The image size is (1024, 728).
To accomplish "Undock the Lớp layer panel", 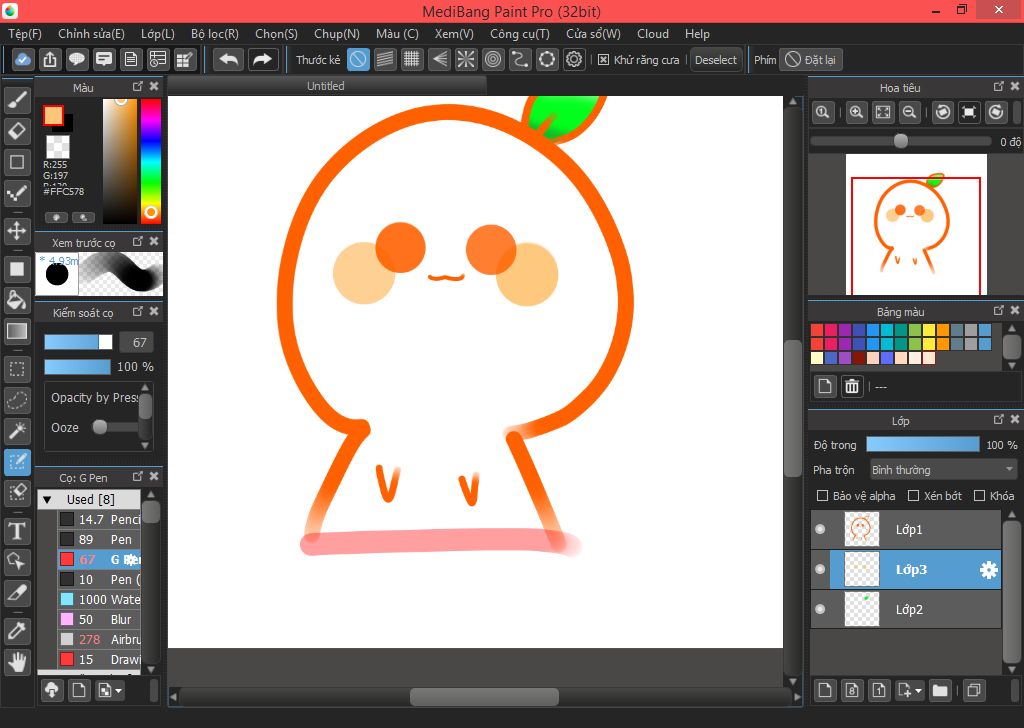I will (999, 419).
